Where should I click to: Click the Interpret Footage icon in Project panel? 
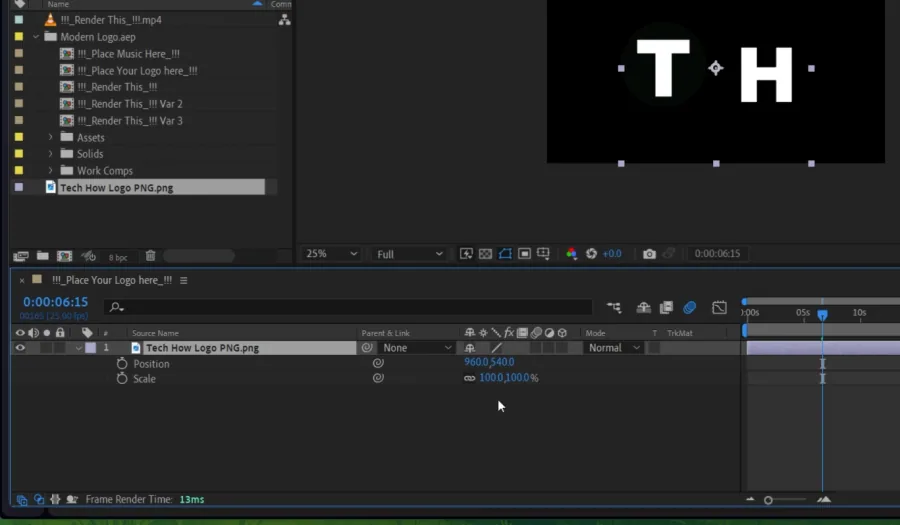(21, 256)
